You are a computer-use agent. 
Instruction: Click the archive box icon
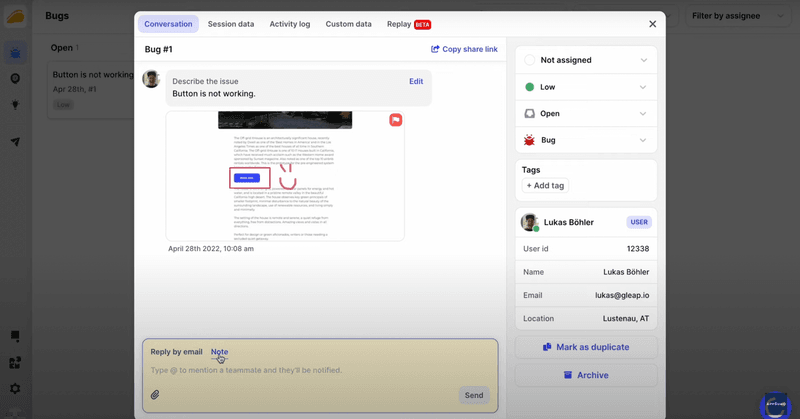pos(568,375)
